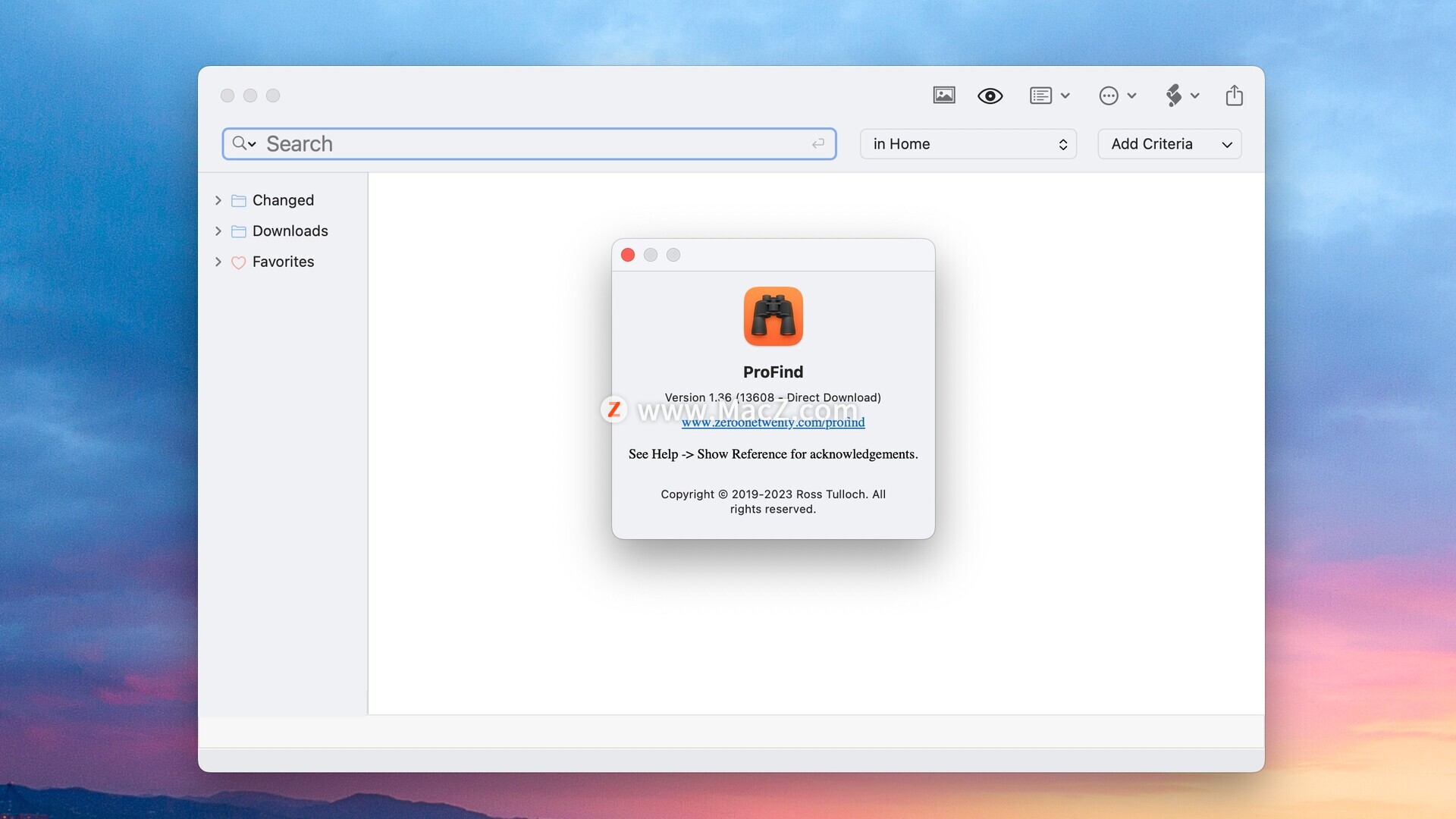Viewport: 1456px width, 819px height.
Task: Expand the Changed folder
Action: point(218,200)
